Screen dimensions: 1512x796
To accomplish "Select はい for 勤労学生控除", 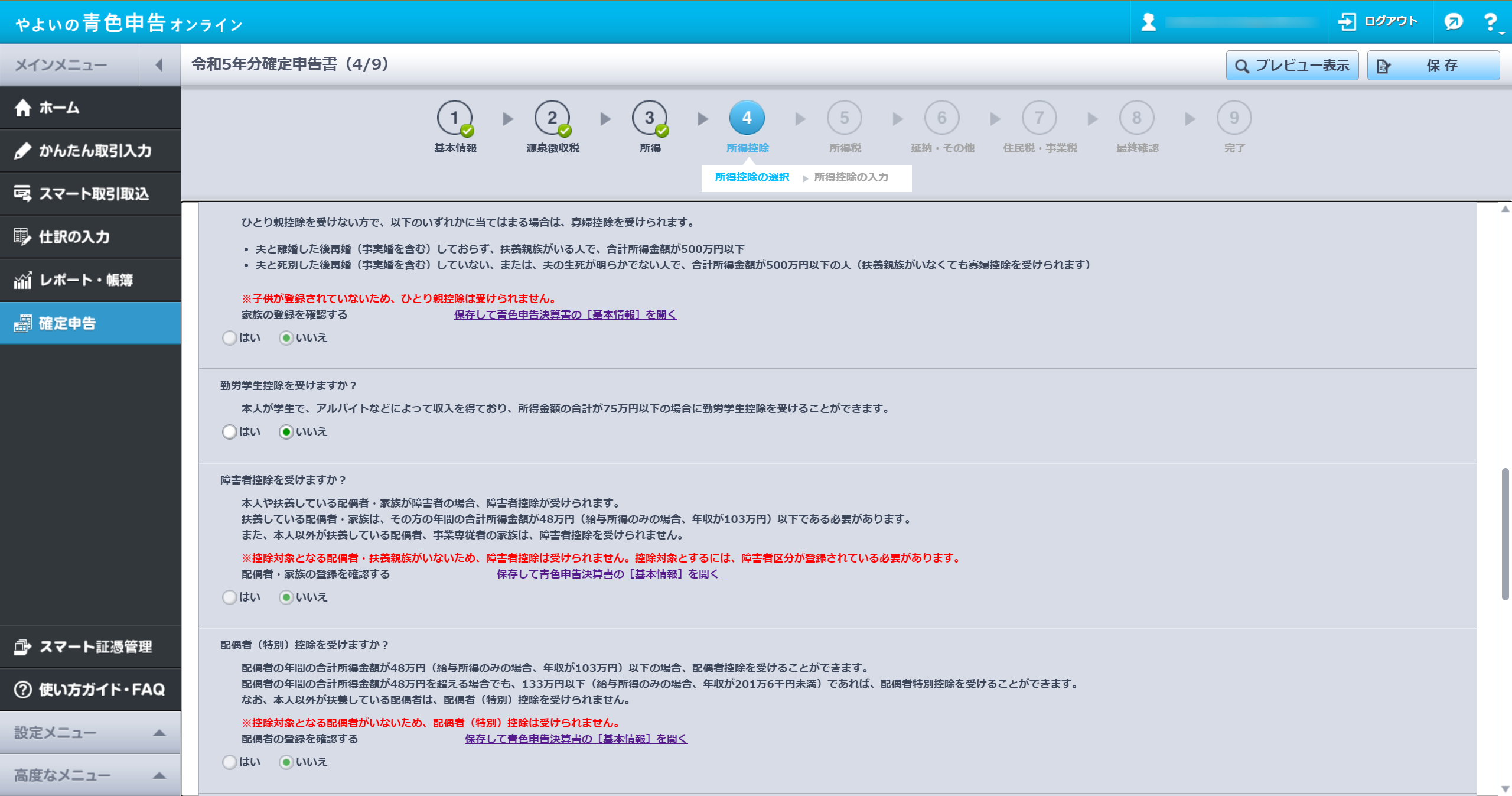I will pos(230,432).
